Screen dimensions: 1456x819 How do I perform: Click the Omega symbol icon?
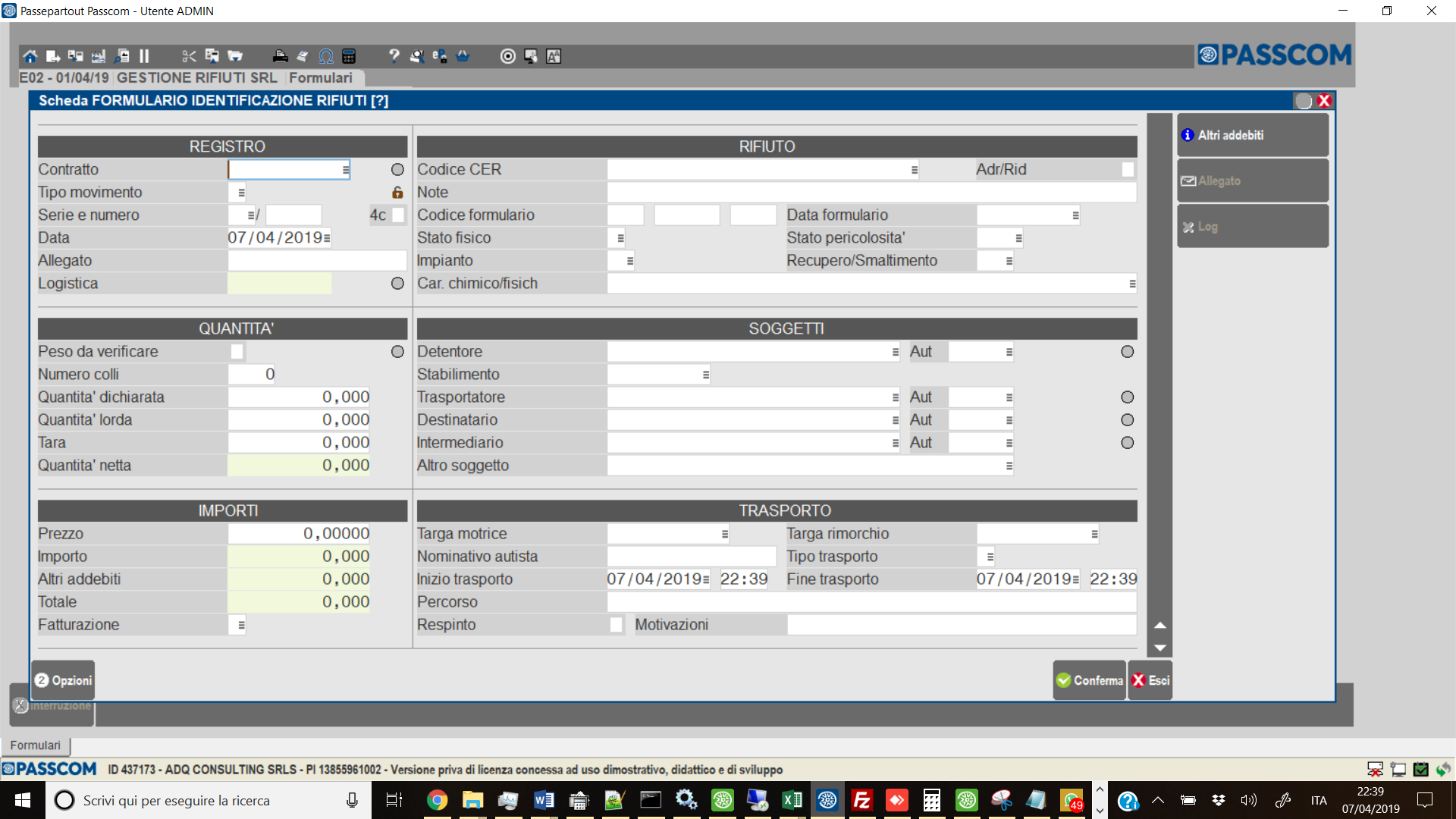[326, 56]
